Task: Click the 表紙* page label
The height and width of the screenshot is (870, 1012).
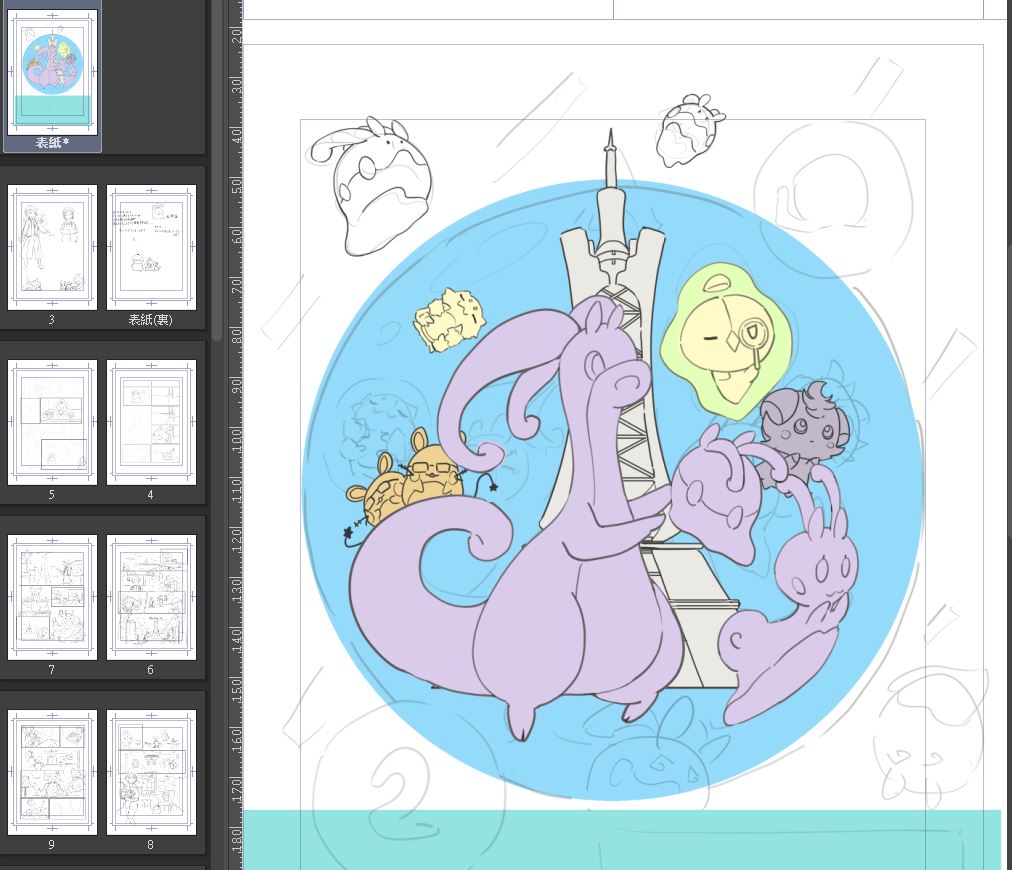Action: pyautogui.click(x=52, y=143)
